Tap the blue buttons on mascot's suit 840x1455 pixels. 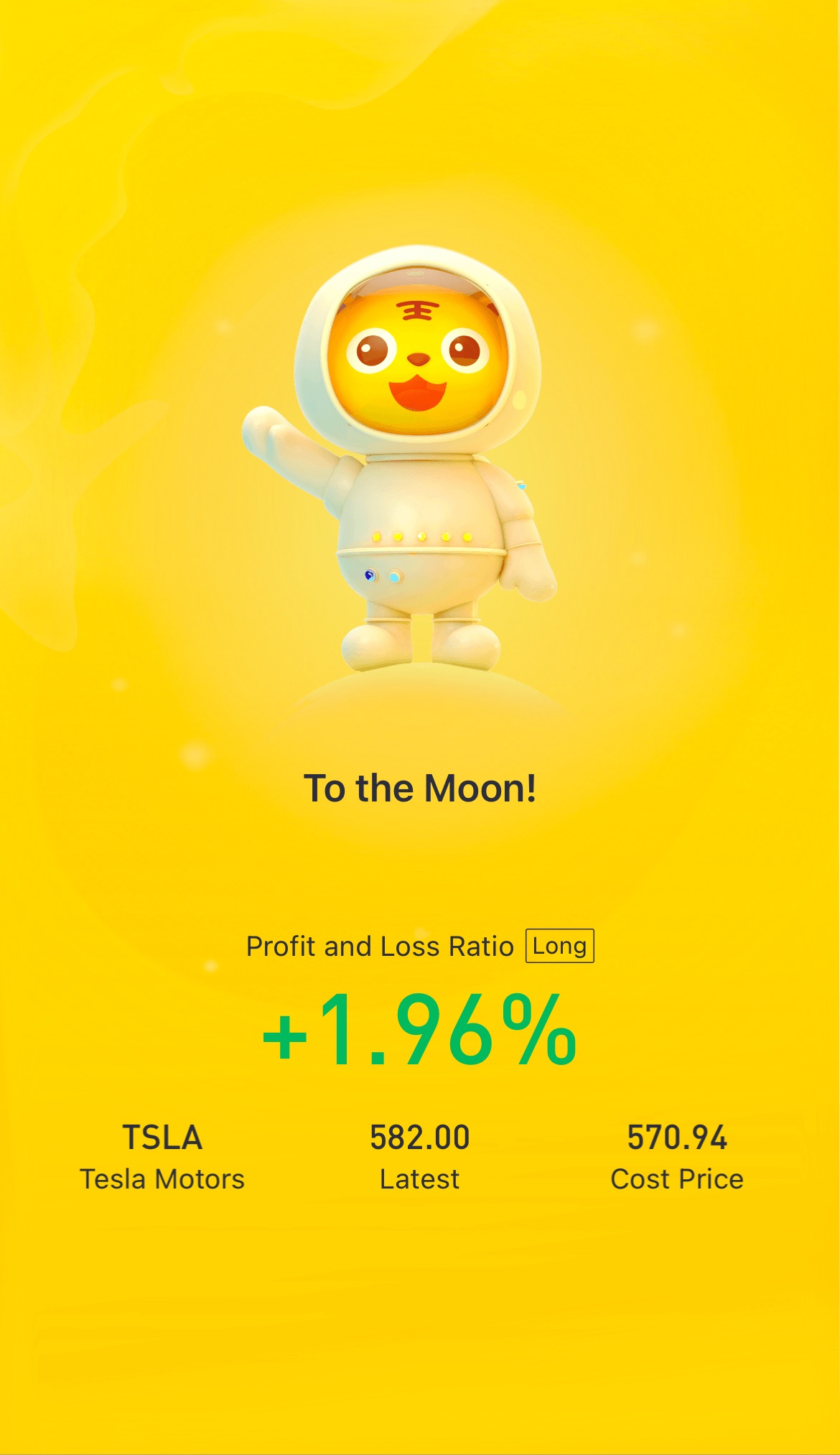click(381, 576)
